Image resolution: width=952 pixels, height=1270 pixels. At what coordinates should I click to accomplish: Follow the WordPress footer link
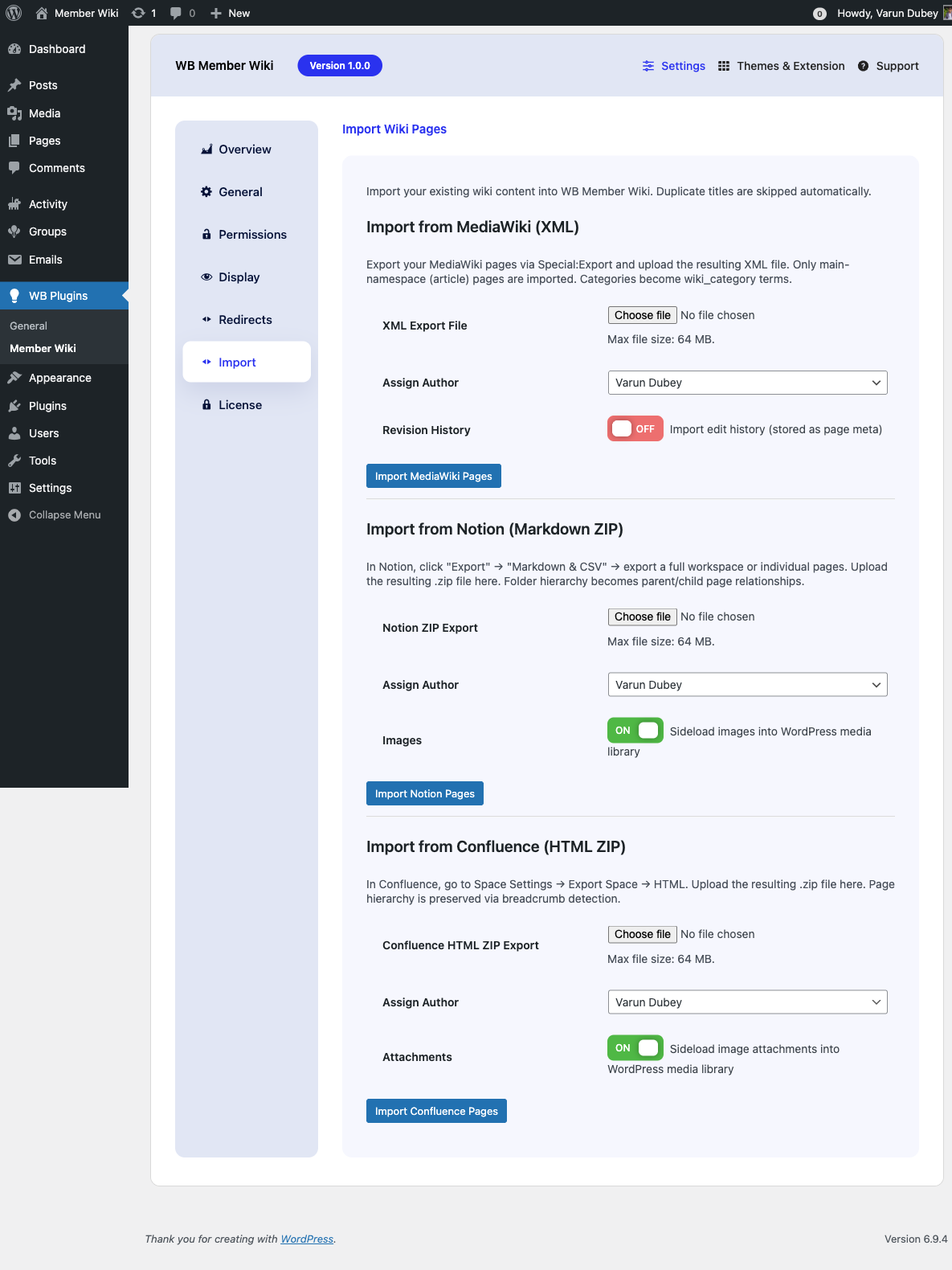307,1239
